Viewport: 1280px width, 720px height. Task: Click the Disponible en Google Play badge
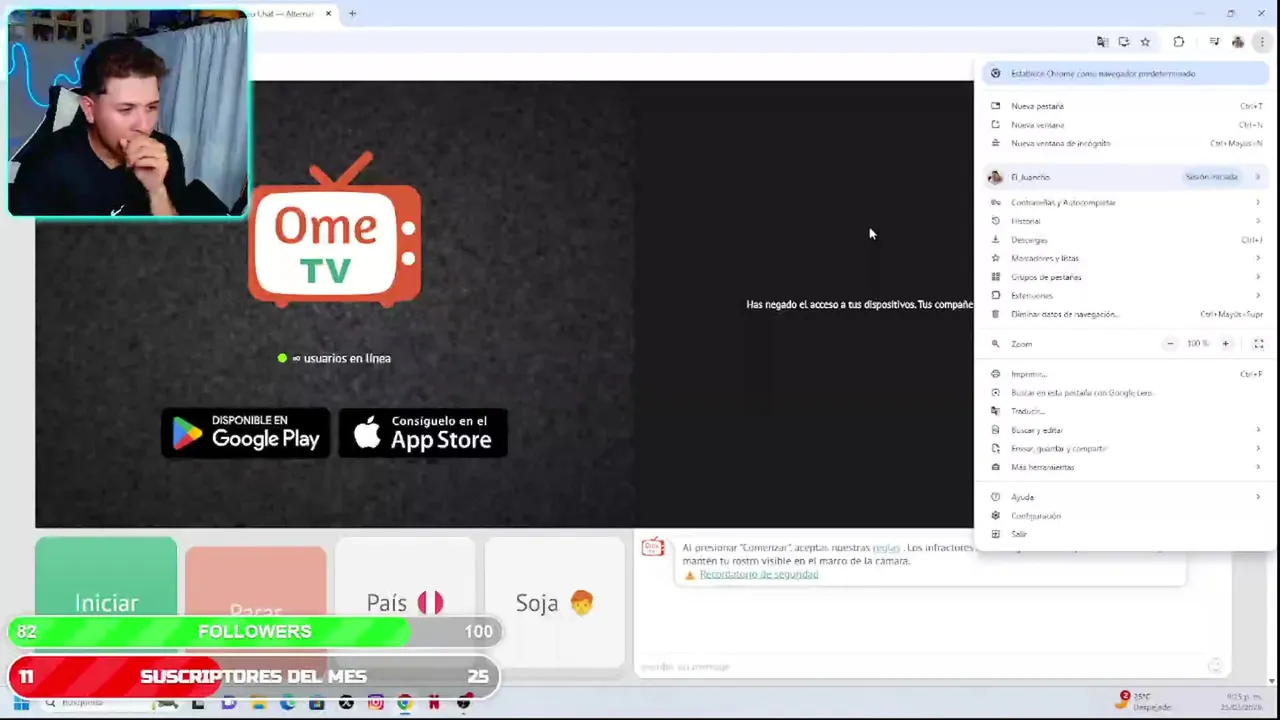[246, 433]
